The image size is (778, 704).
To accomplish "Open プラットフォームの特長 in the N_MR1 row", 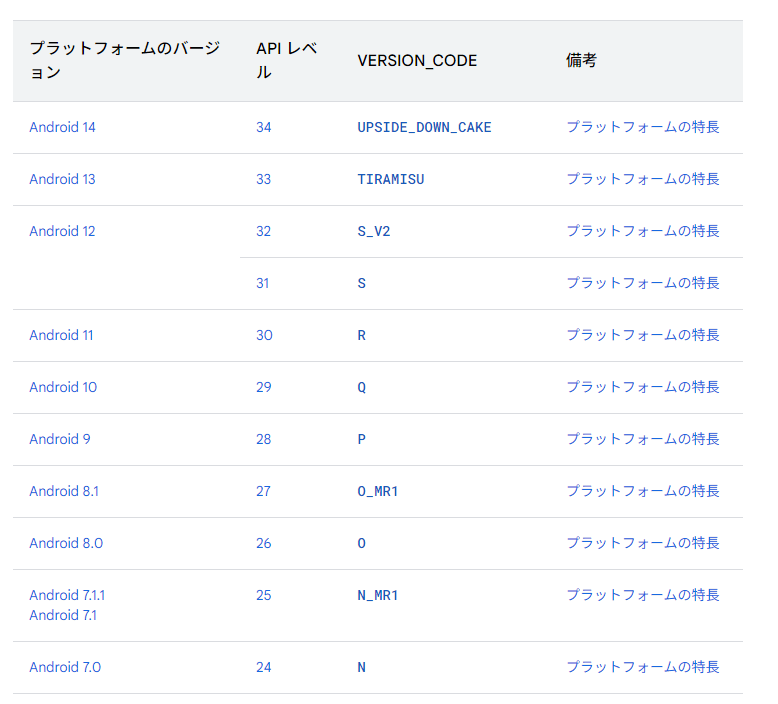I will [643, 595].
